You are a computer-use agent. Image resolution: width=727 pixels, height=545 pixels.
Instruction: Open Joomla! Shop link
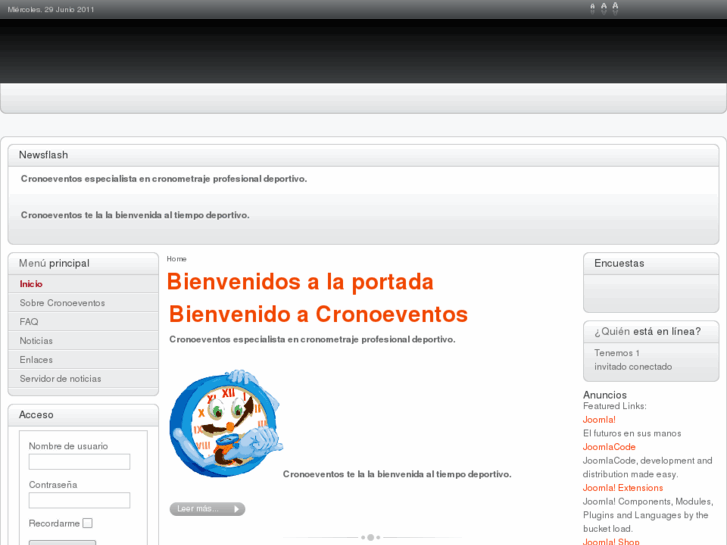(611, 541)
